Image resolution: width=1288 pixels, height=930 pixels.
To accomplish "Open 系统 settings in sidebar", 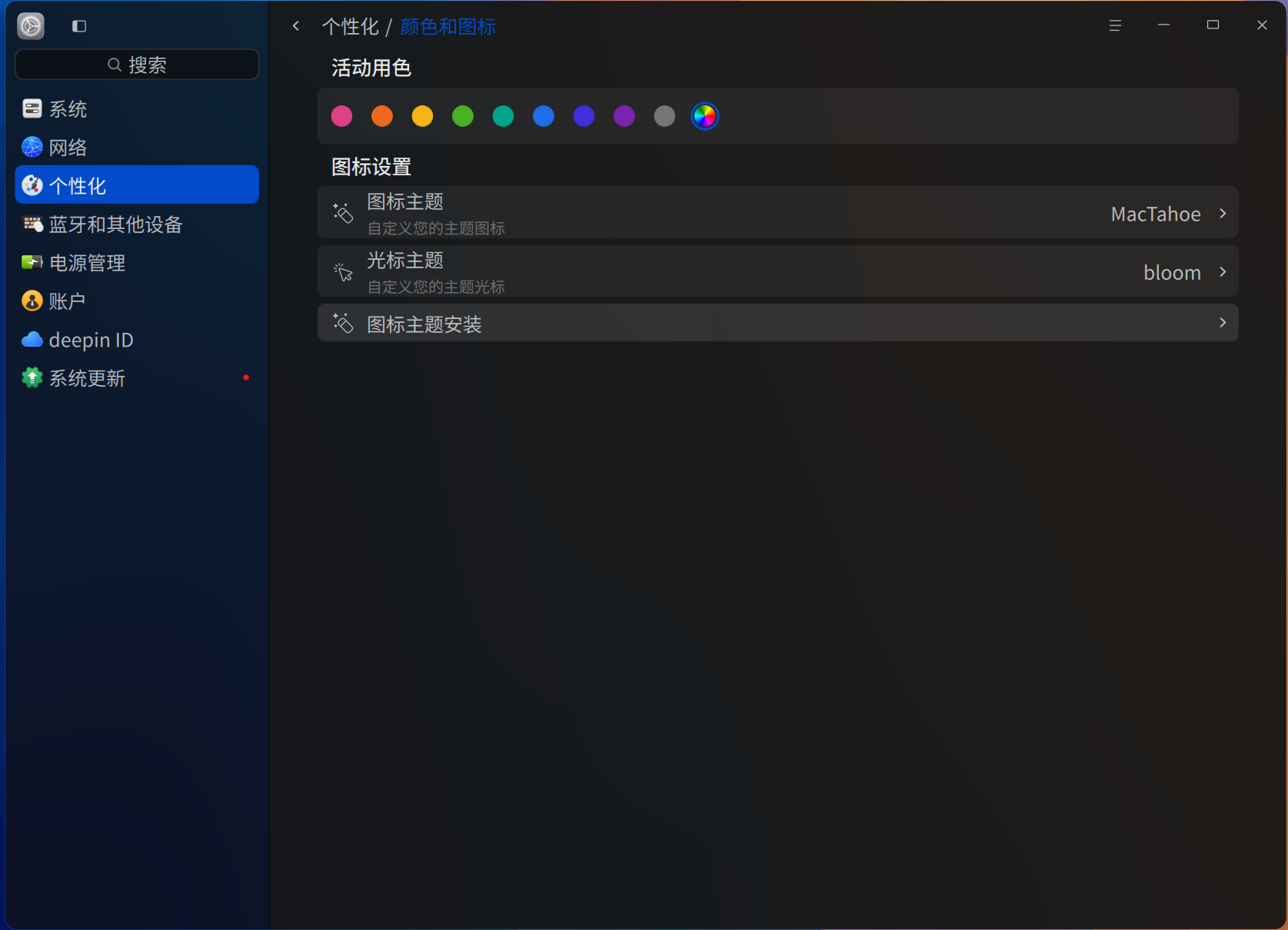I will pyautogui.click(x=137, y=108).
